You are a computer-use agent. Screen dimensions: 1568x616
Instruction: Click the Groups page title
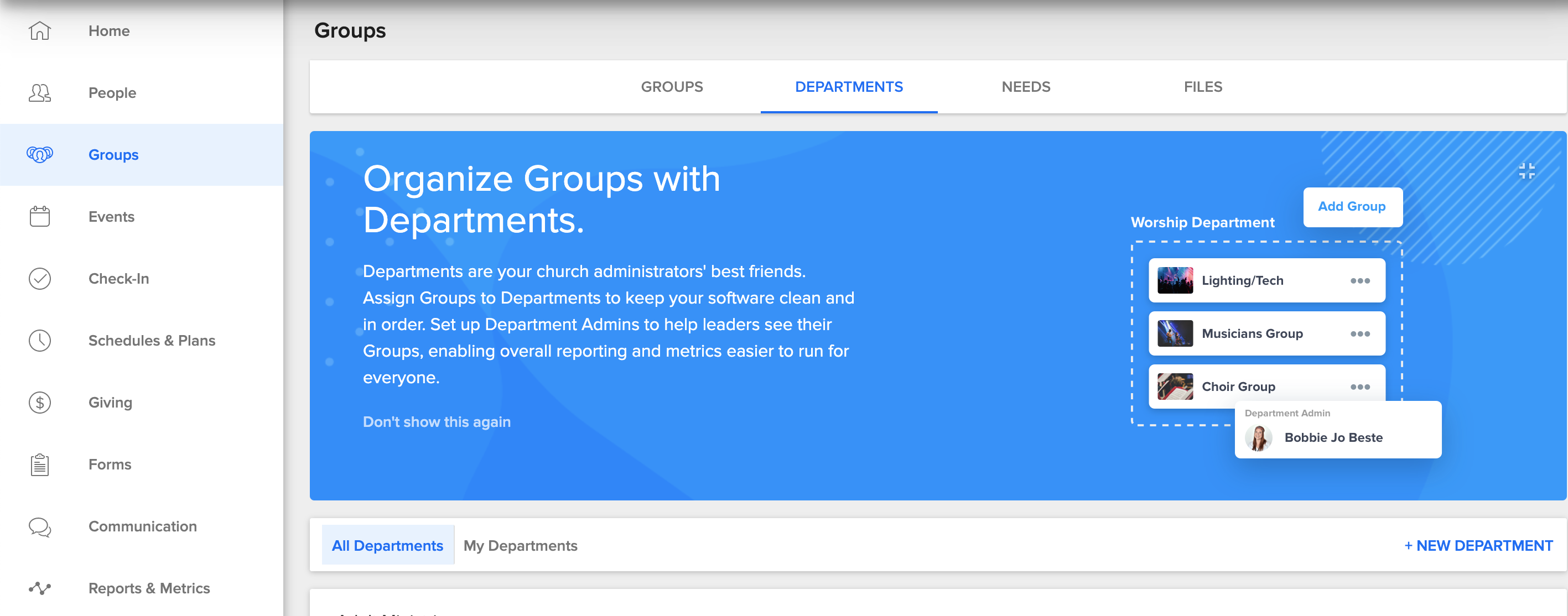coord(350,30)
